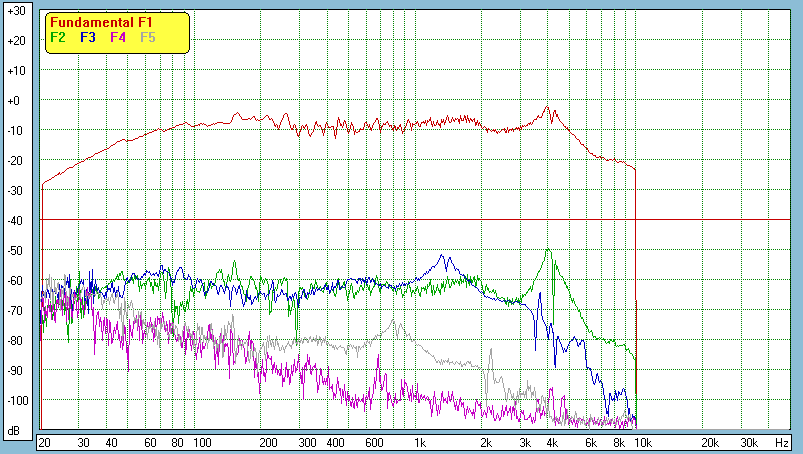Viewport: 803px width, 454px height.
Task: Click the 10k frequency axis label
Action: coord(645,442)
